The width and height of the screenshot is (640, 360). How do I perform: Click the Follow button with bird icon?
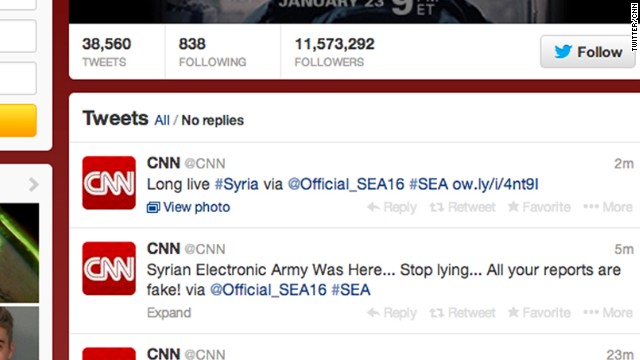tap(588, 52)
